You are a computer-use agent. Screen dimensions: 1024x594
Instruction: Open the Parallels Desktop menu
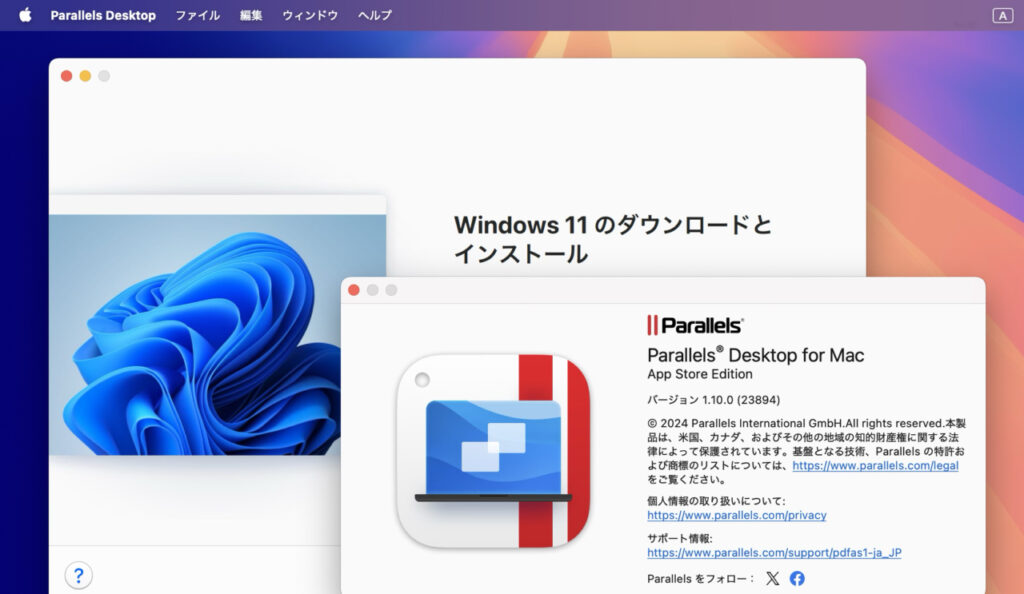(x=103, y=15)
